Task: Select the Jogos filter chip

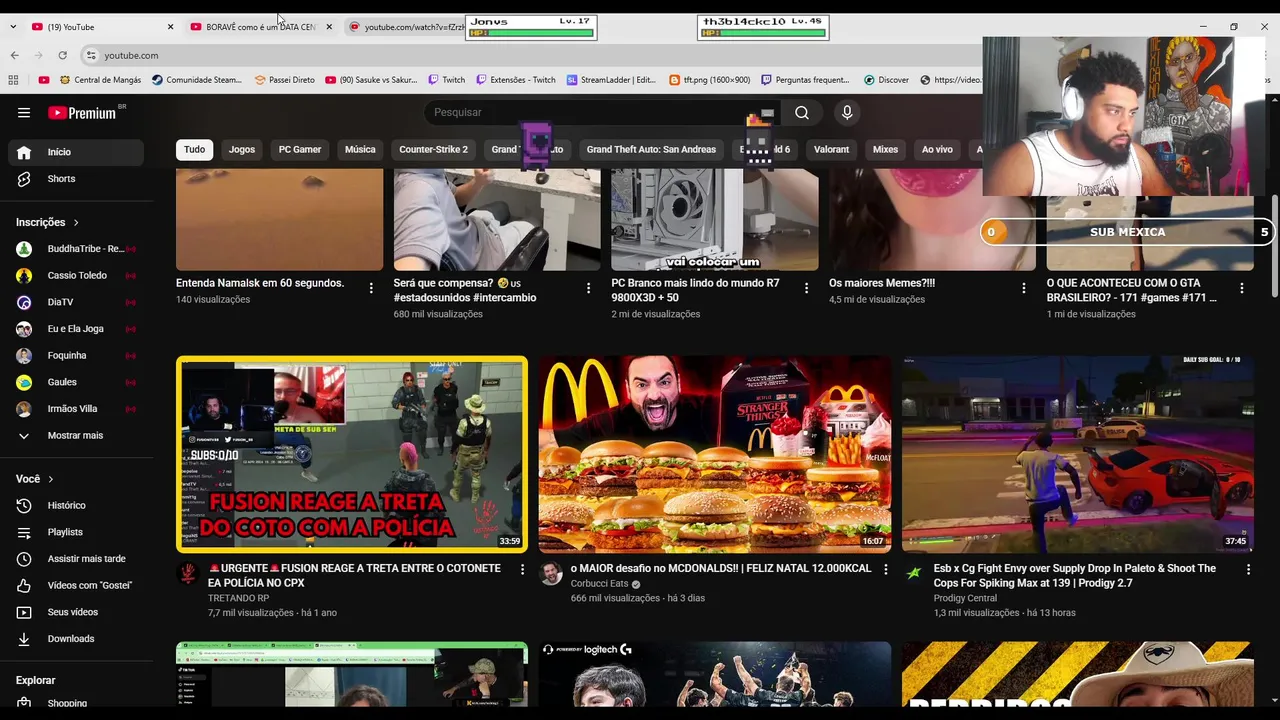Action: [x=242, y=150]
